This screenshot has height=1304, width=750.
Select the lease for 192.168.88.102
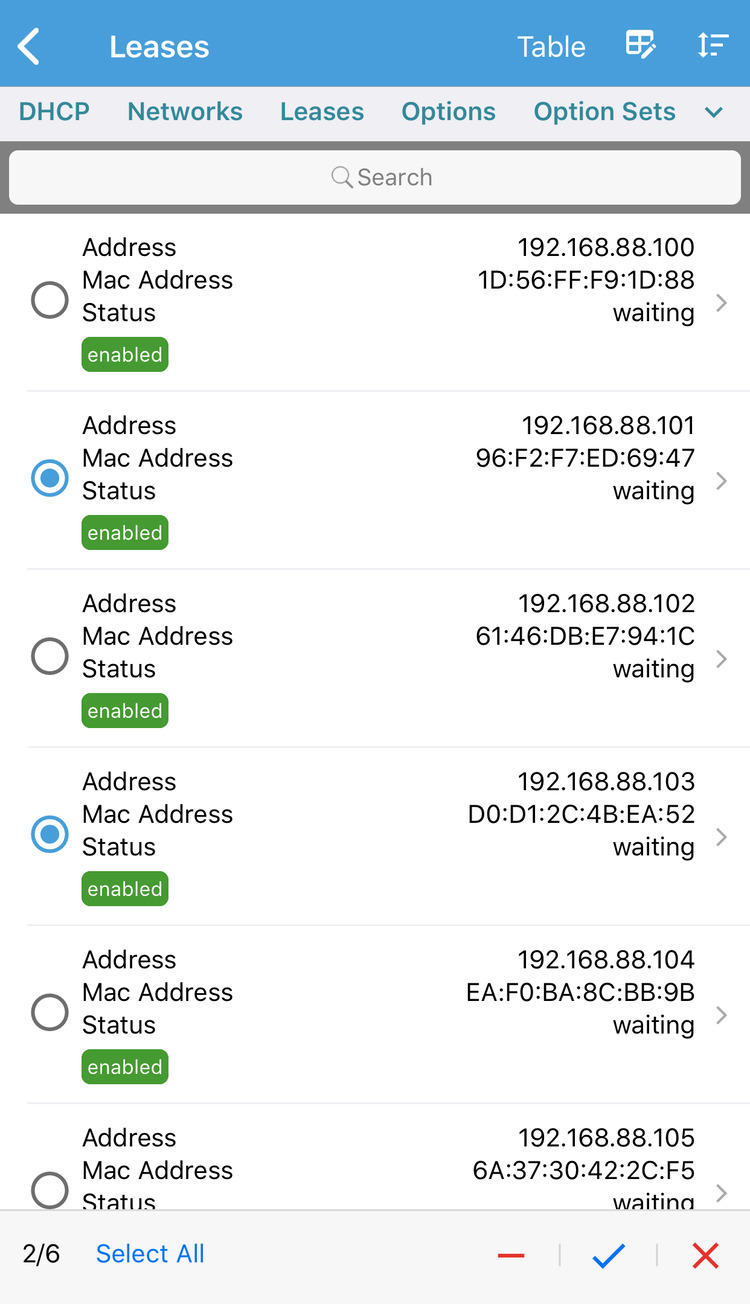pyautogui.click(x=49, y=656)
